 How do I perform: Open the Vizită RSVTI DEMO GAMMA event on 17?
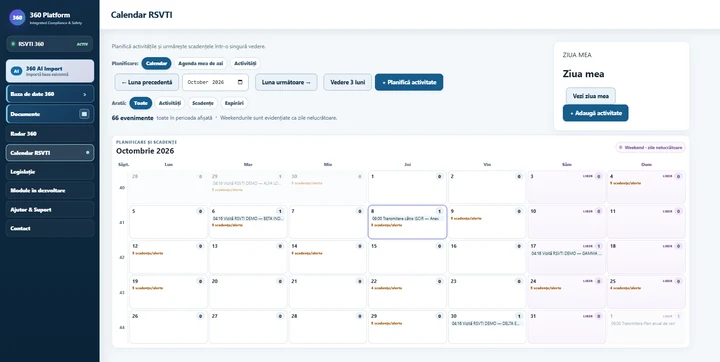(x=567, y=253)
